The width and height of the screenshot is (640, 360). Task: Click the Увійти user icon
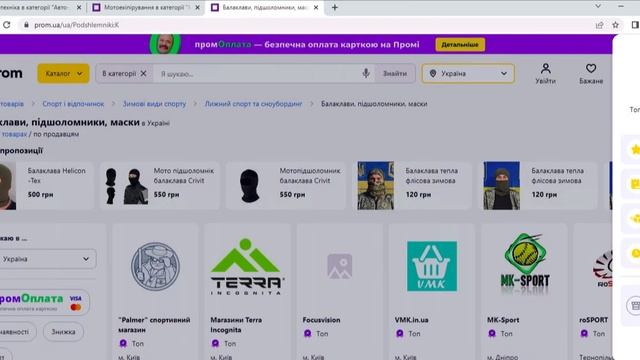[x=545, y=73]
